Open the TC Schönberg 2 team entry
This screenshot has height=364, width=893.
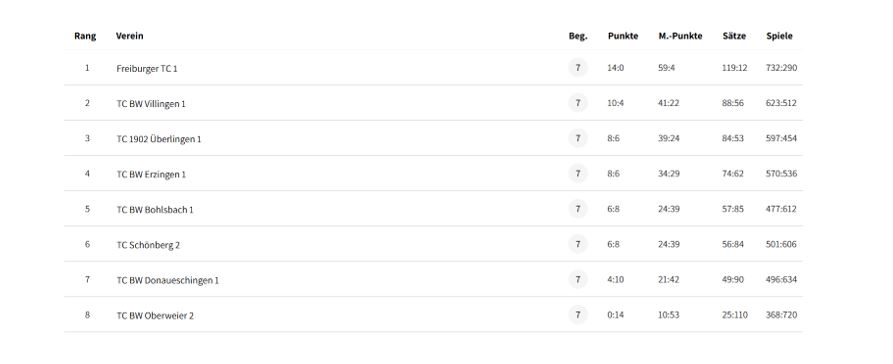[x=148, y=245]
